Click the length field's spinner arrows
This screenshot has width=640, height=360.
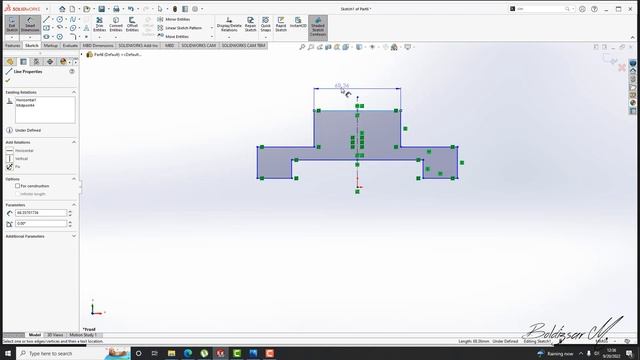pos(70,213)
